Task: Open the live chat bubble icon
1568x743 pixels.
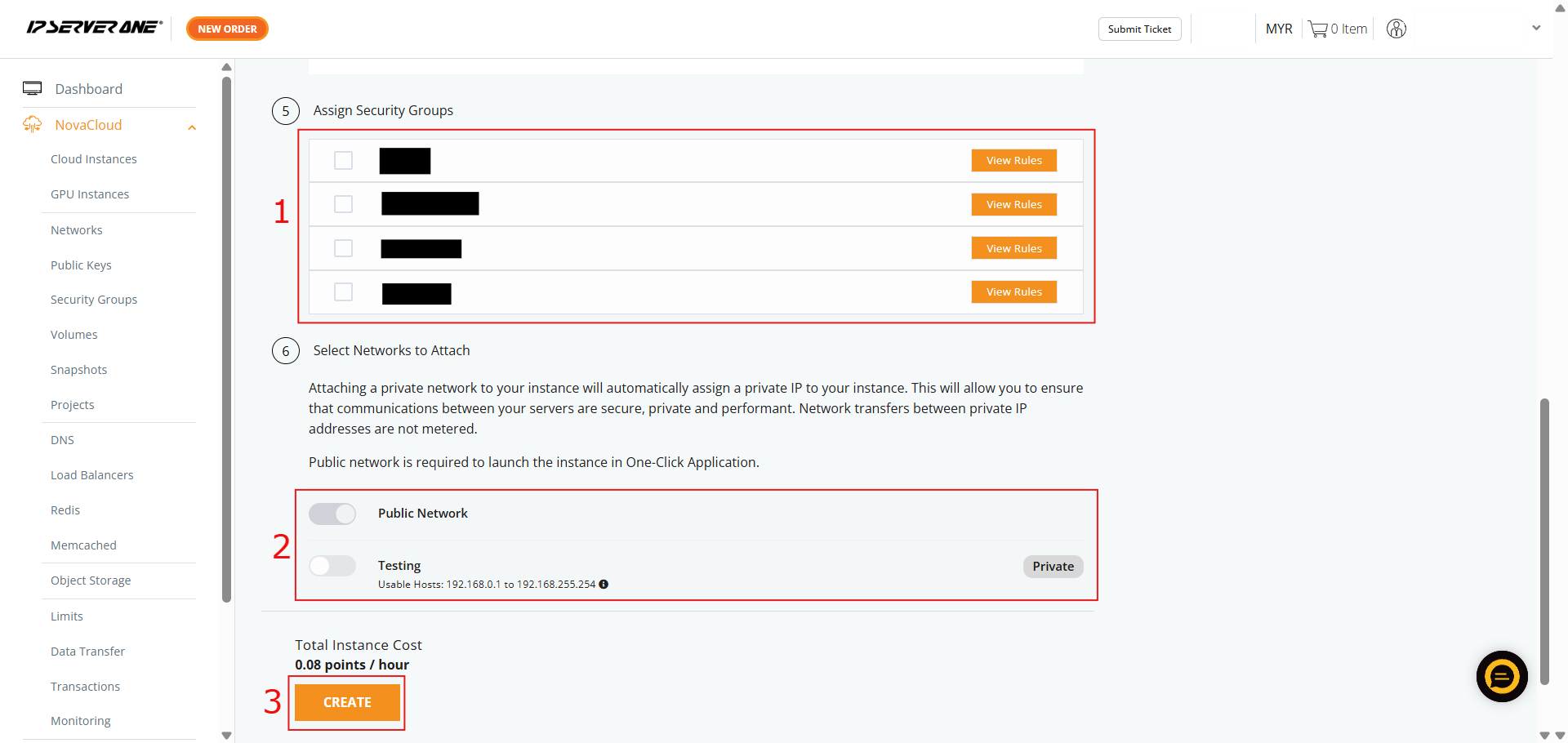Action: (1501, 676)
